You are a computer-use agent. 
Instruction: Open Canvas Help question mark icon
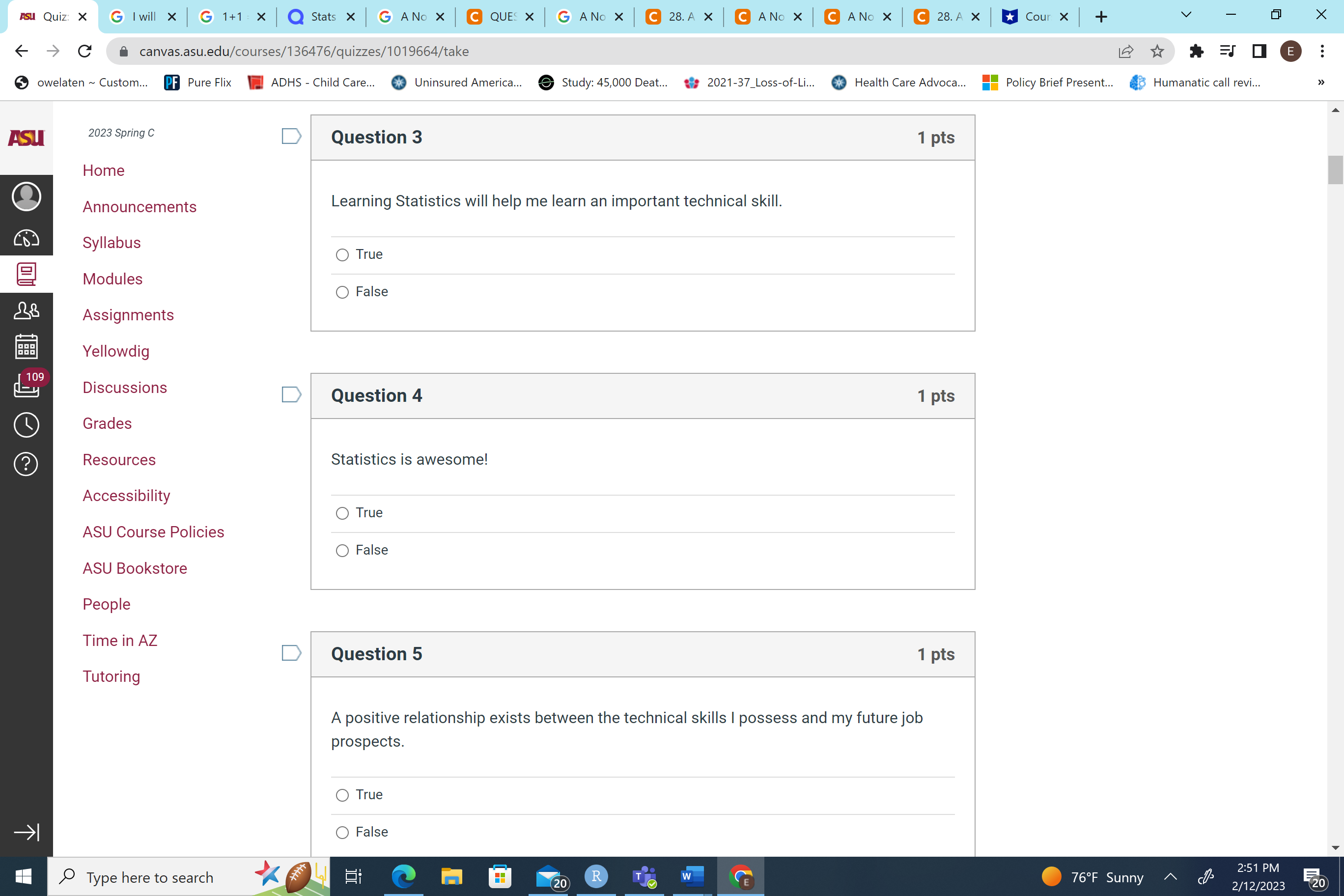click(x=27, y=464)
